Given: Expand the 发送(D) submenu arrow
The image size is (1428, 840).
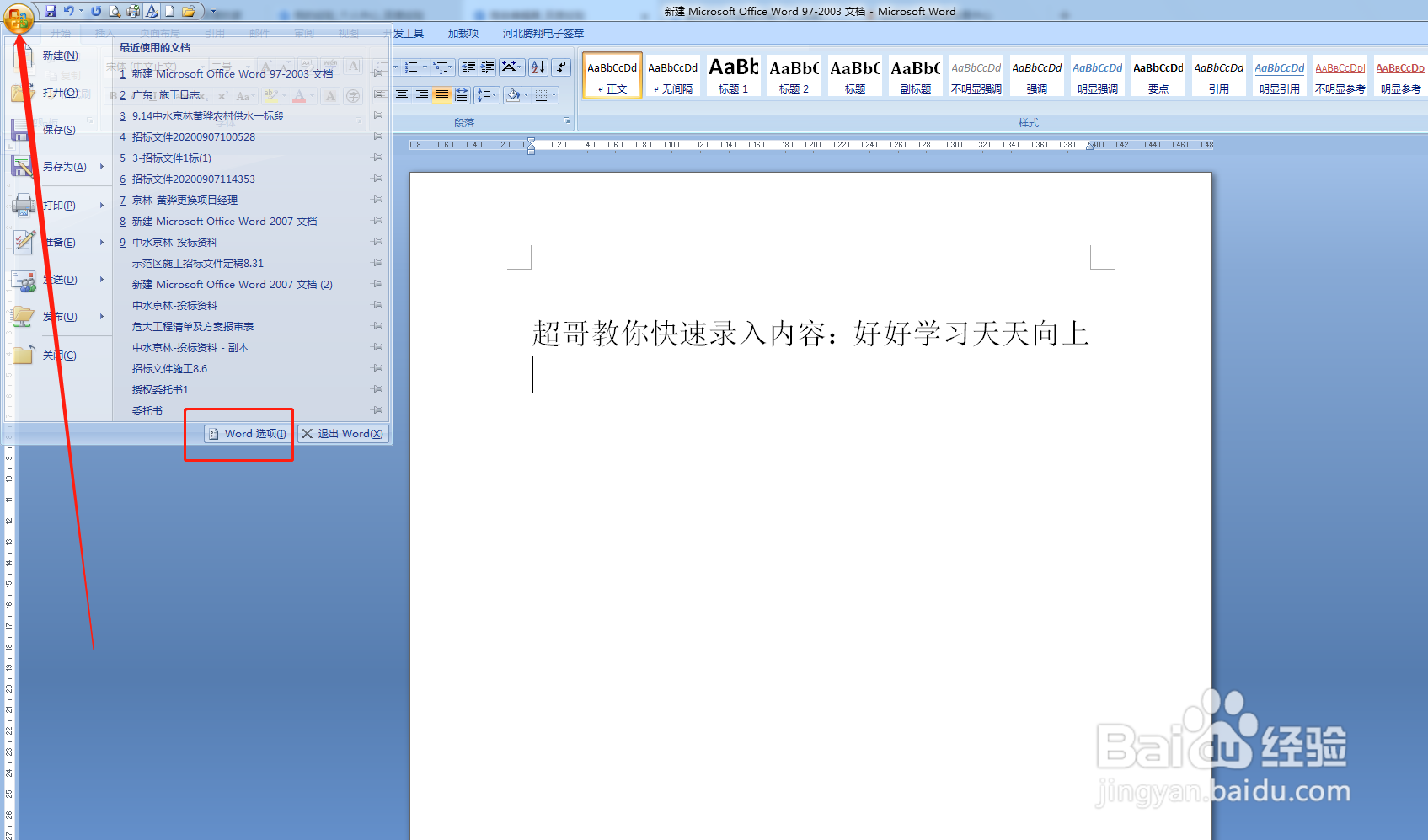Looking at the screenshot, I should (102, 279).
